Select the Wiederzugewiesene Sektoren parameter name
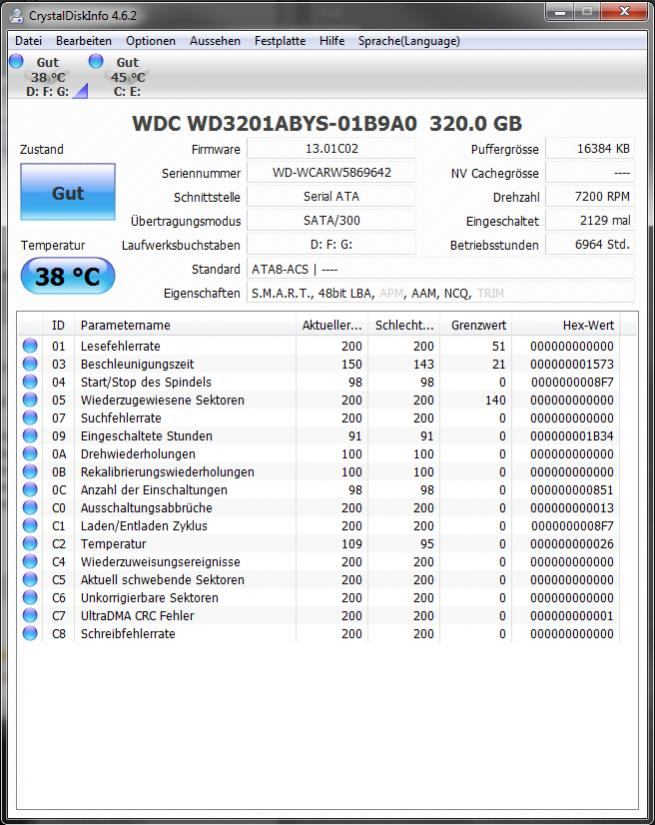The height and width of the screenshot is (825, 655). (163, 400)
